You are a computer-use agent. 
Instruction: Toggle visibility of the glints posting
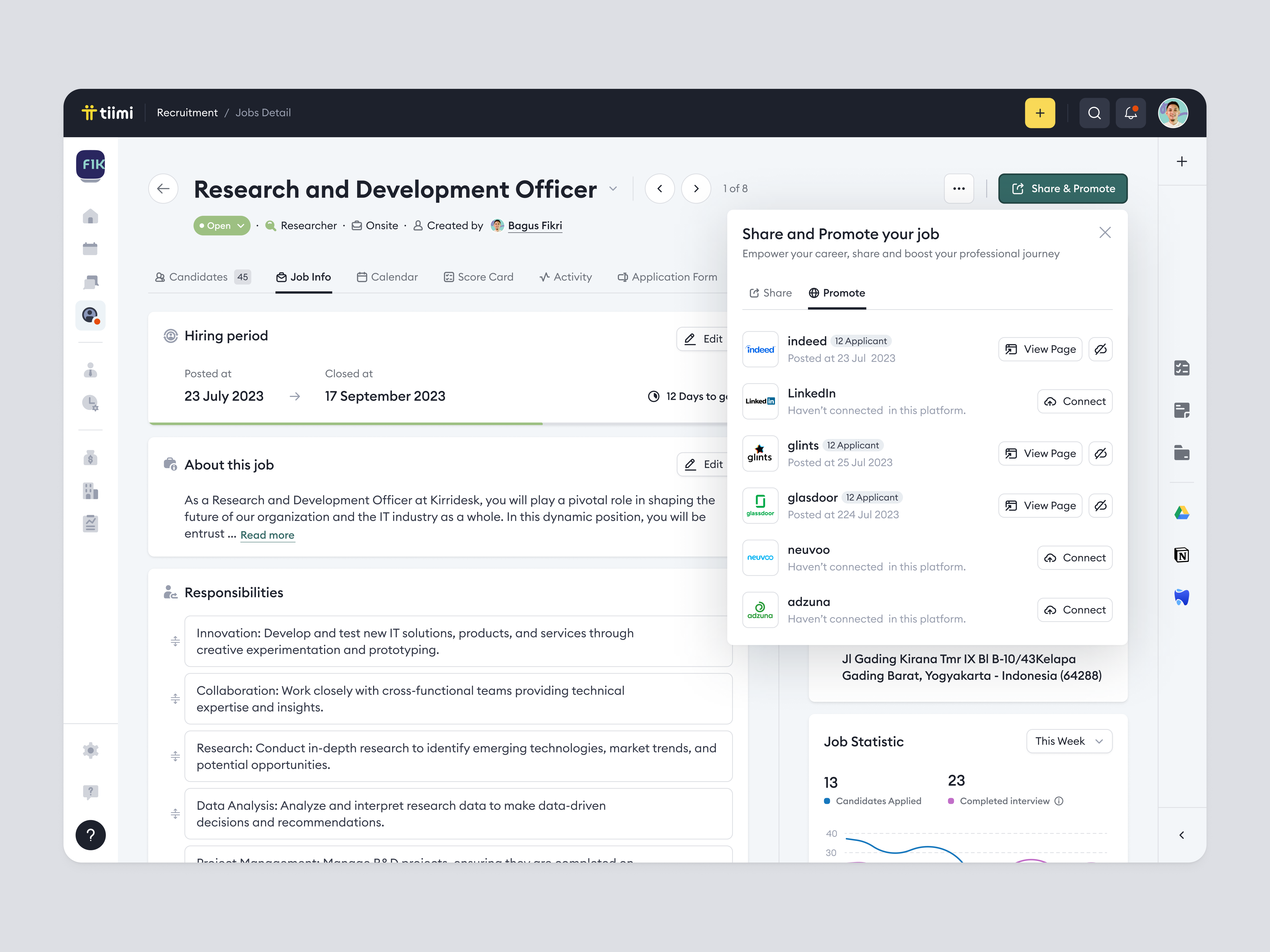pyautogui.click(x=1101, y=453)
